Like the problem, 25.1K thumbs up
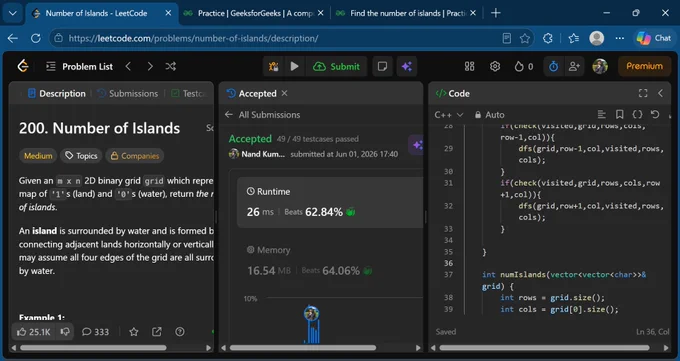This screenshot has height=361, width=680. click(34, 332)
